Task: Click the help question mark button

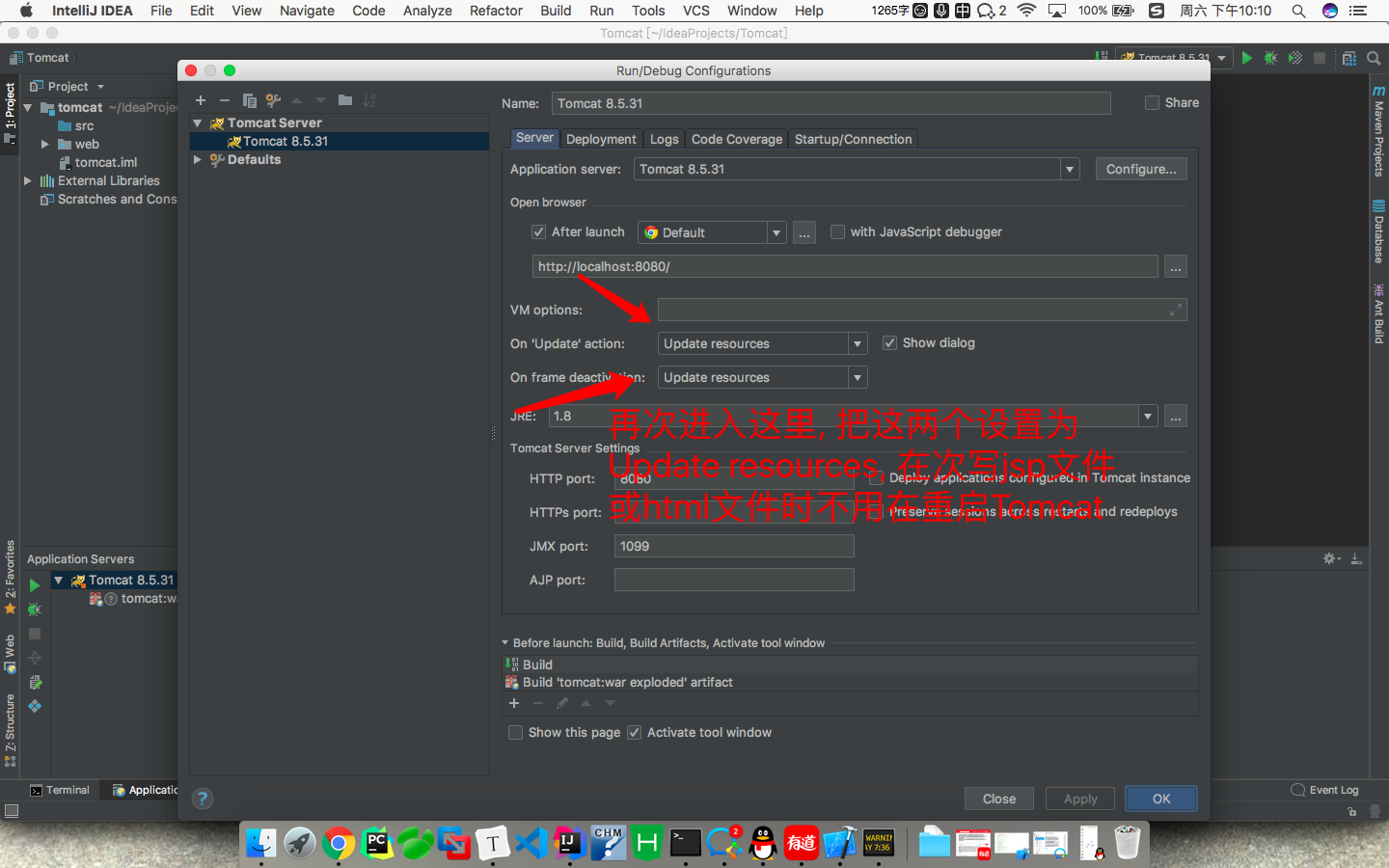Action: tap(203, 799)
